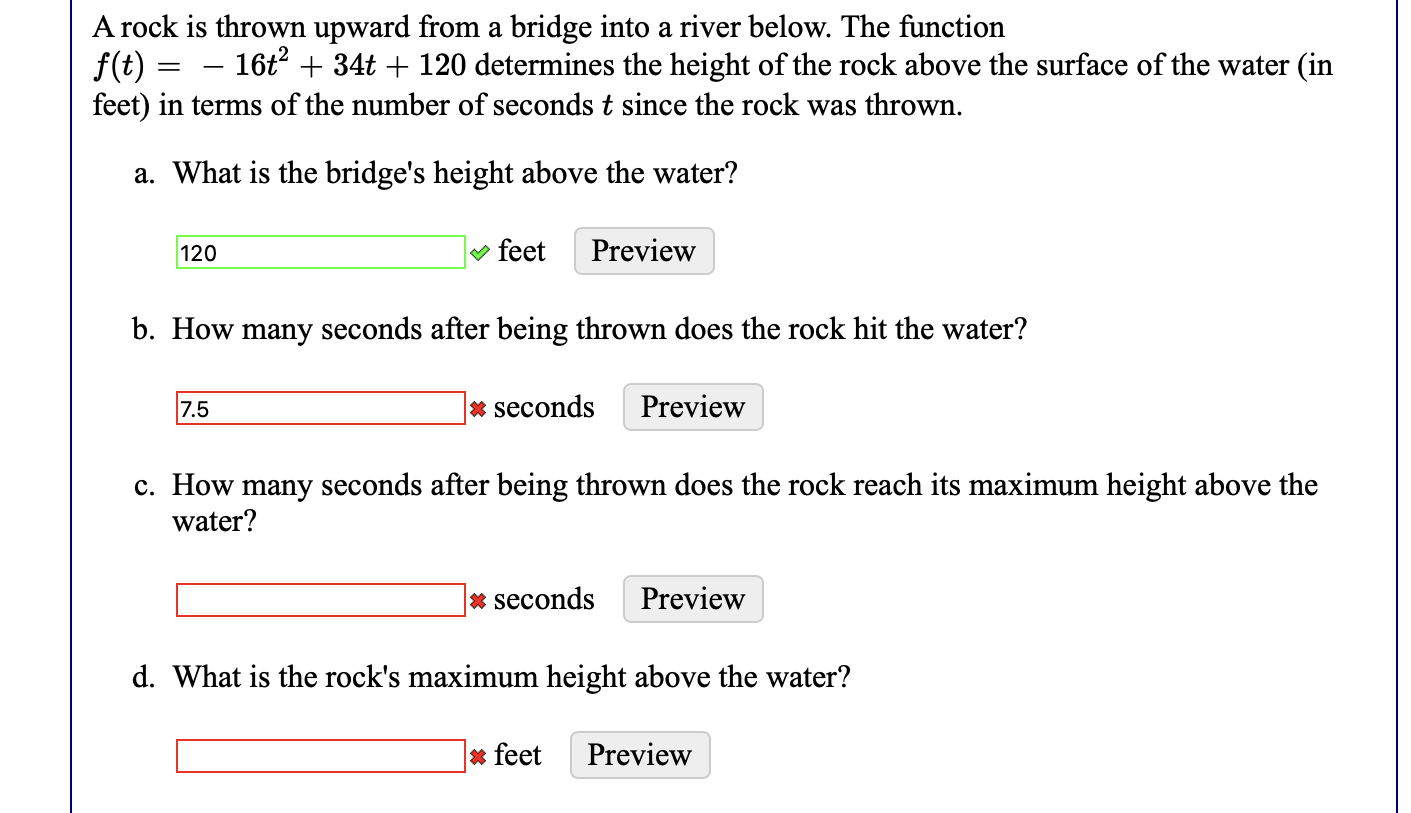Click the validation icon for part b's answer

[x=478, y=407]
